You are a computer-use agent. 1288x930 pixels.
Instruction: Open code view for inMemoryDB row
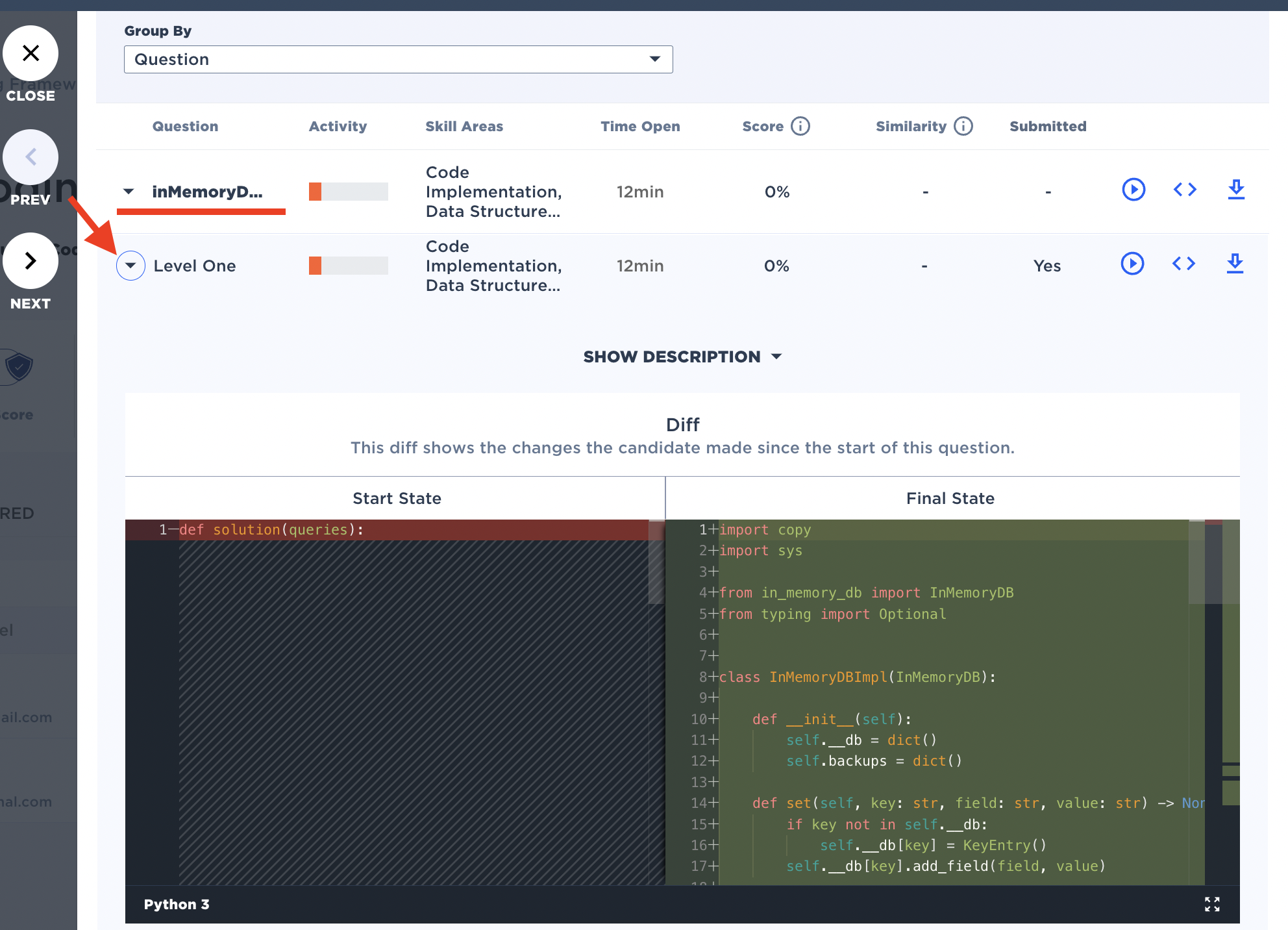[1185, 190]
